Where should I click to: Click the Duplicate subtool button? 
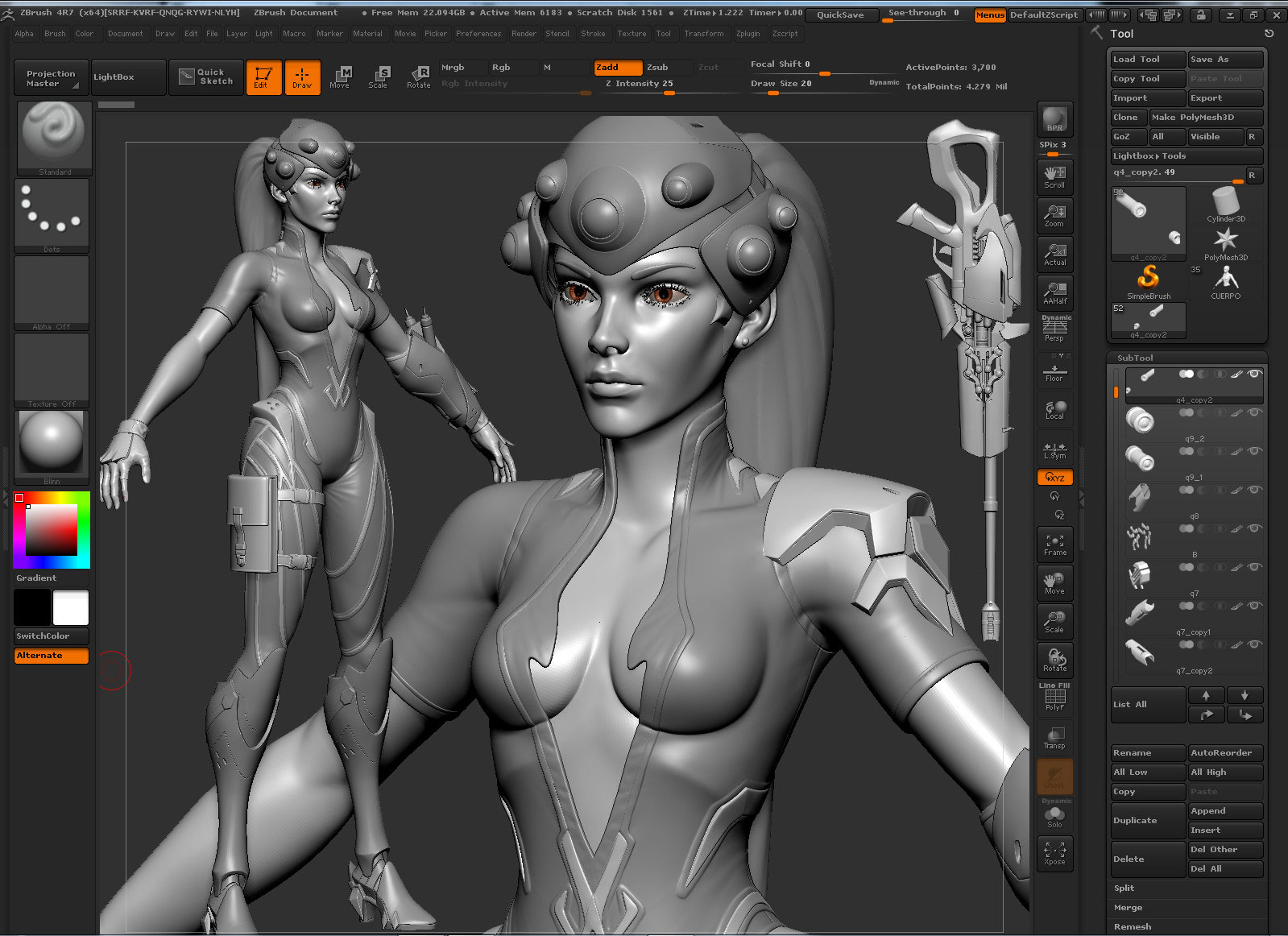pos(1148,821)
